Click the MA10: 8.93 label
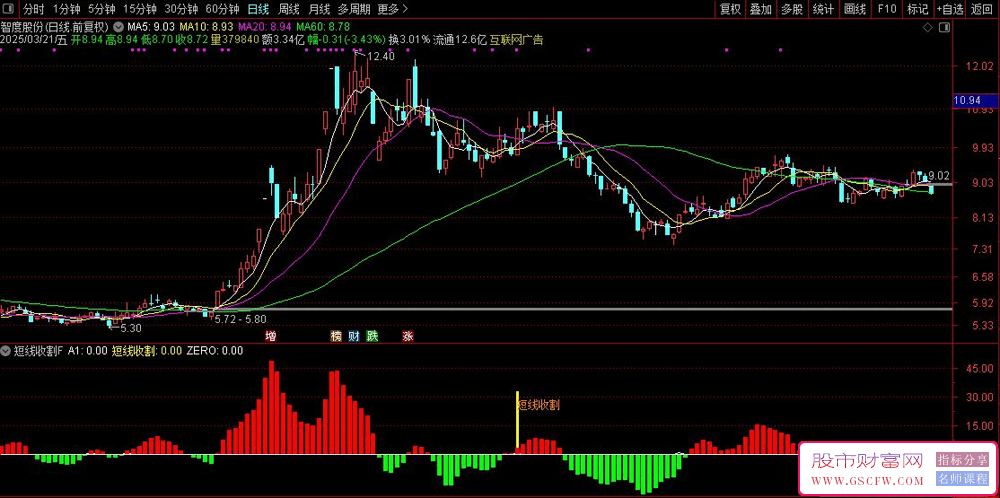 pyautogui.click(x=207, y=27)
